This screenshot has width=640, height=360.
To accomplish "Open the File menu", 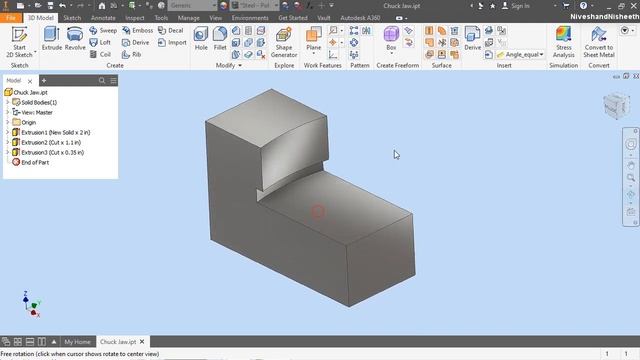I will (x=11, y=18).
